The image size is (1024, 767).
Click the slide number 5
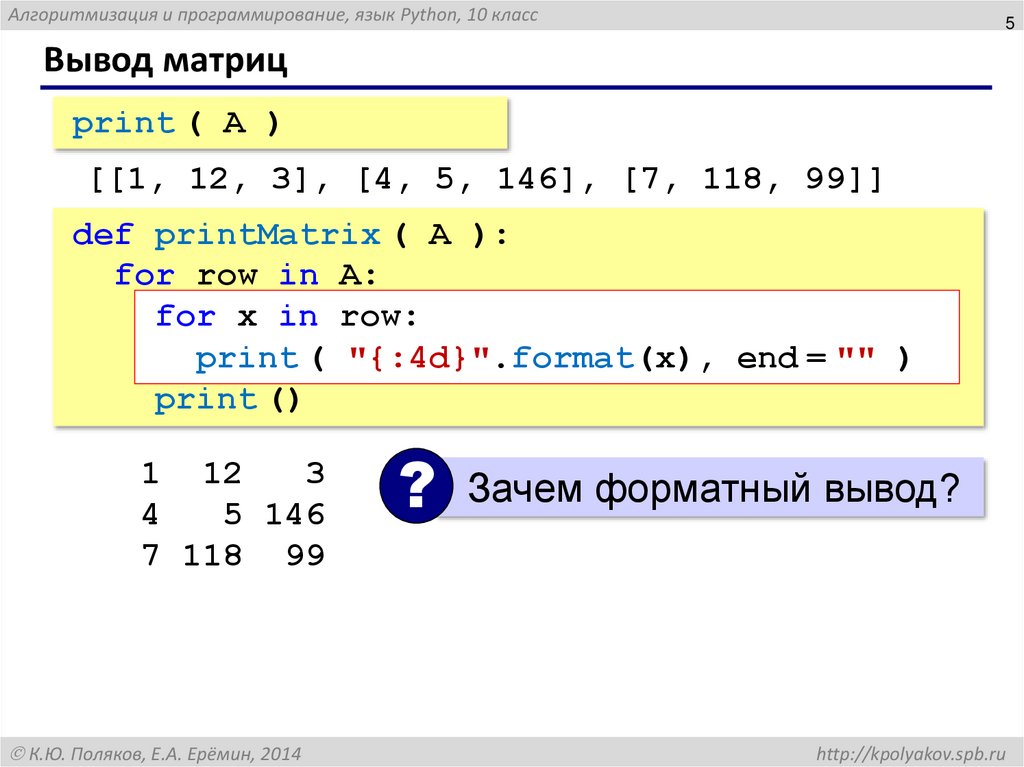click(1010, 24)
